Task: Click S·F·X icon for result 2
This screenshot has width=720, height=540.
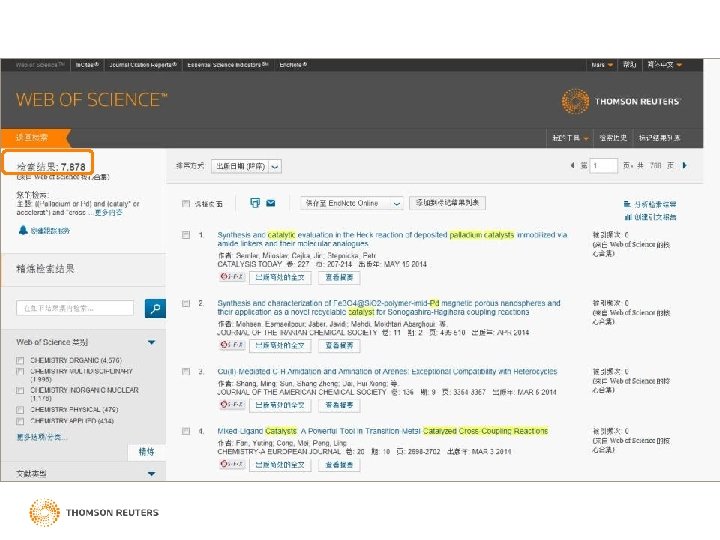Action: point(232,345)
